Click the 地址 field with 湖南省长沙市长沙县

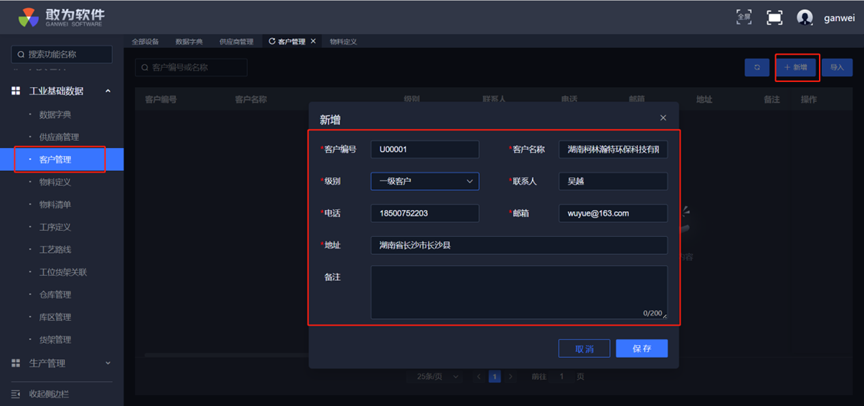pos(519,245)
